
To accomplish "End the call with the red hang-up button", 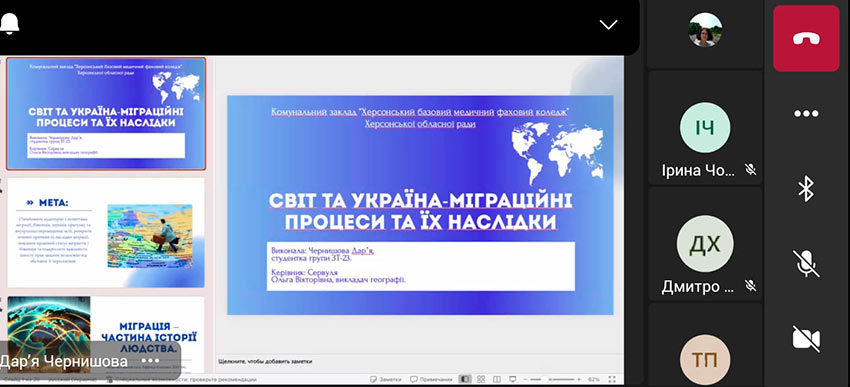I will (806, 38).
